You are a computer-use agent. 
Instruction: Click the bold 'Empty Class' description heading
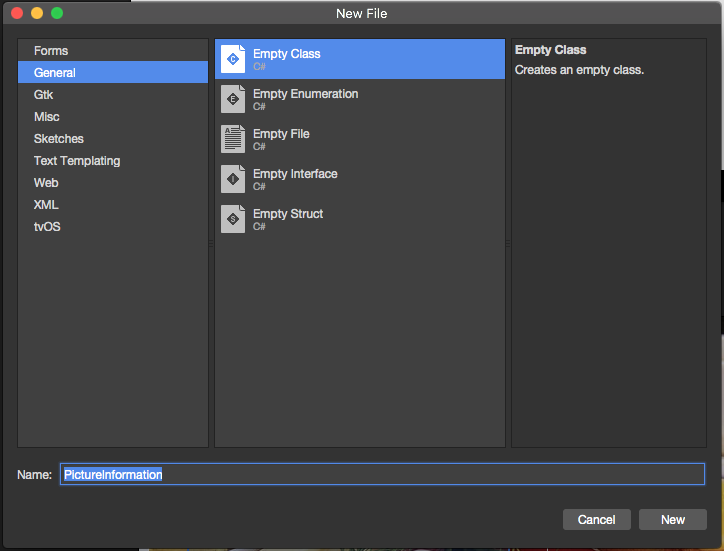[x=550, y=50]
